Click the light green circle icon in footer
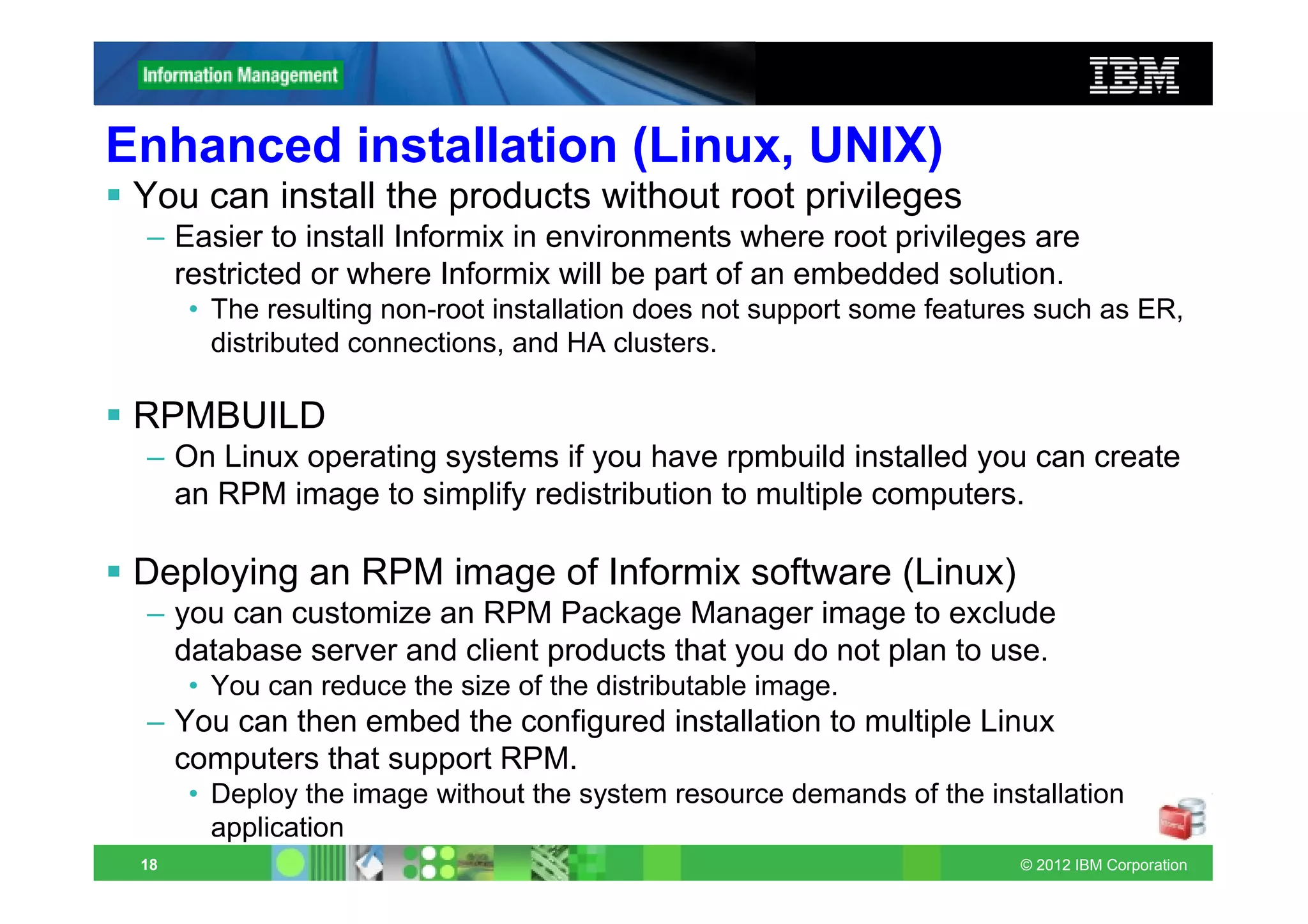The height and width of the screenshot is (924, 1308). pyautogui.click(x=291, y=863)
